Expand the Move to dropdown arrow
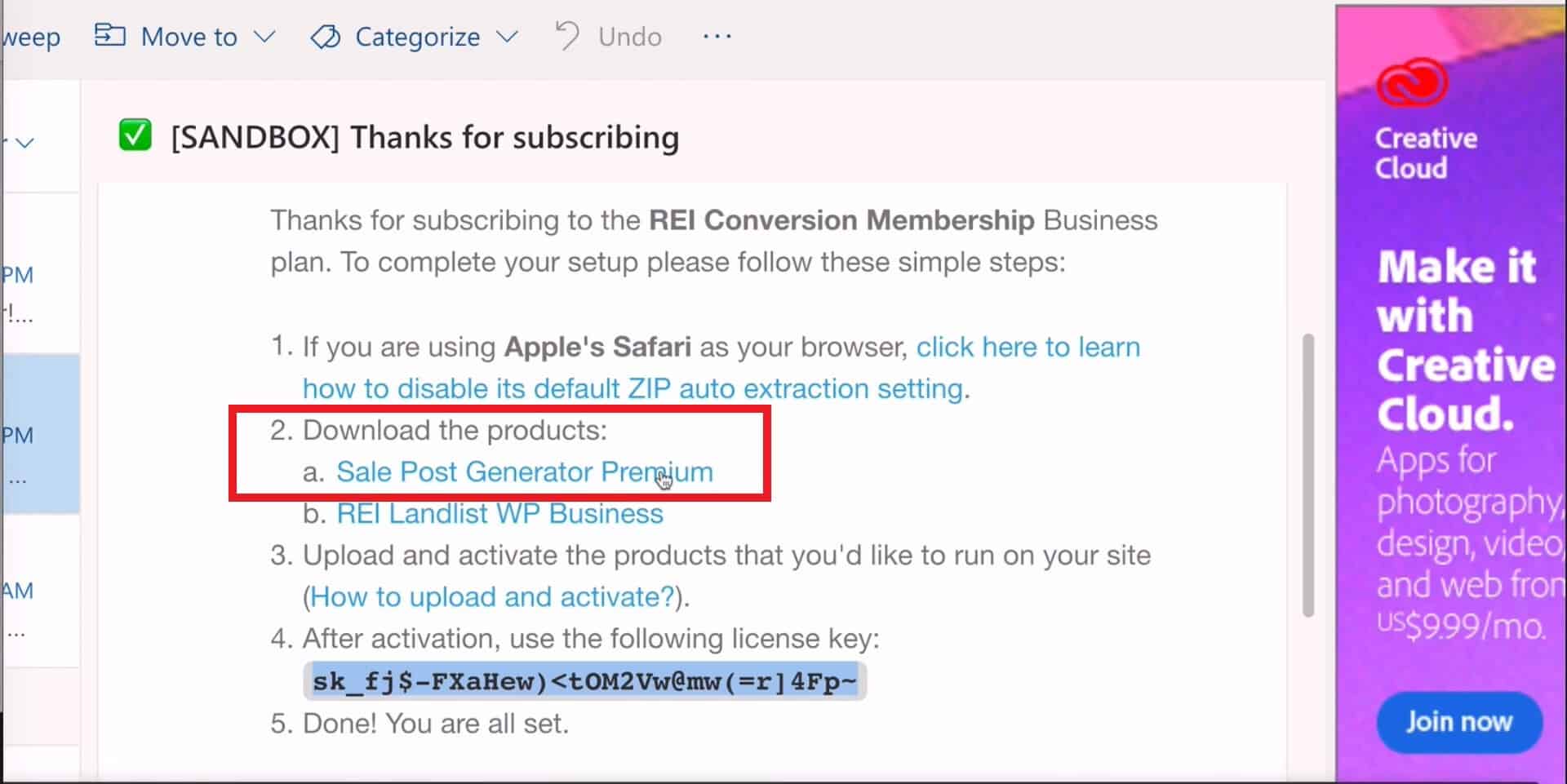 (x=264, y=37)
